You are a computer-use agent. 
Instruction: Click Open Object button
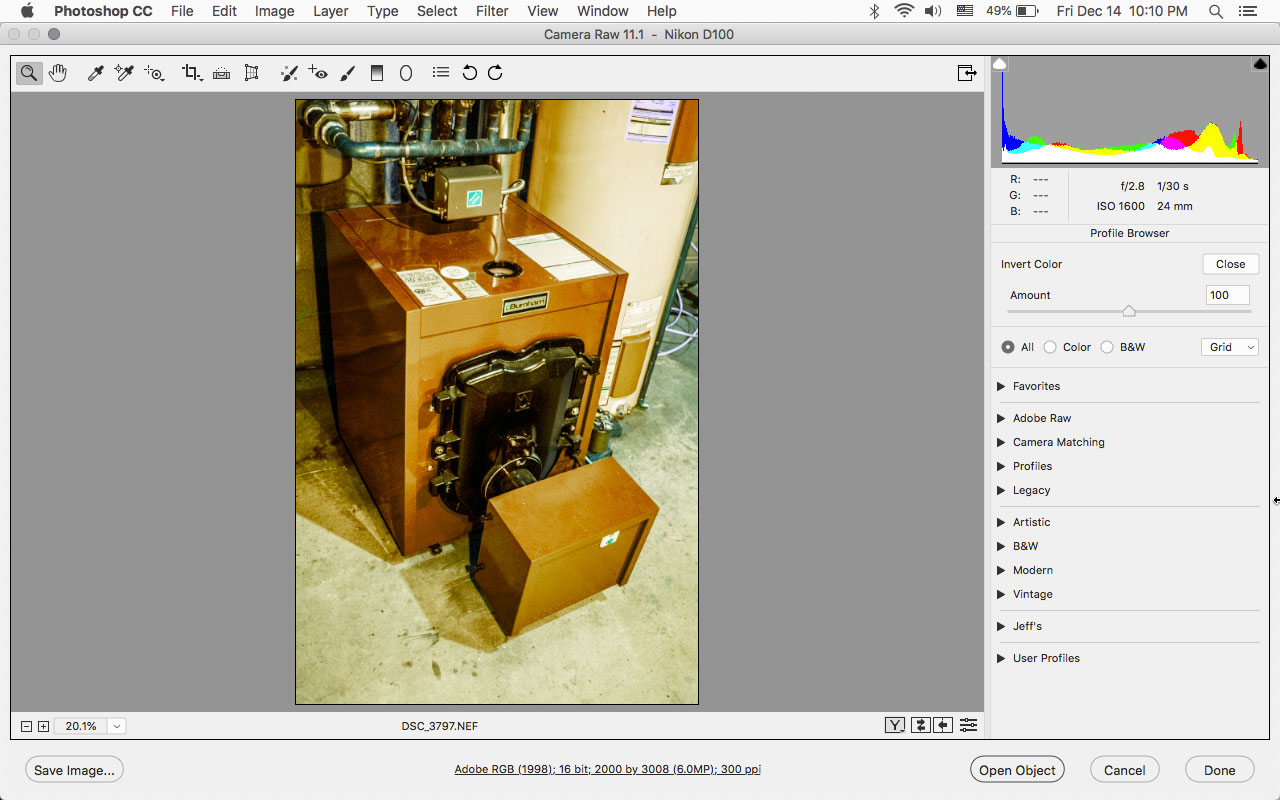1017,770
